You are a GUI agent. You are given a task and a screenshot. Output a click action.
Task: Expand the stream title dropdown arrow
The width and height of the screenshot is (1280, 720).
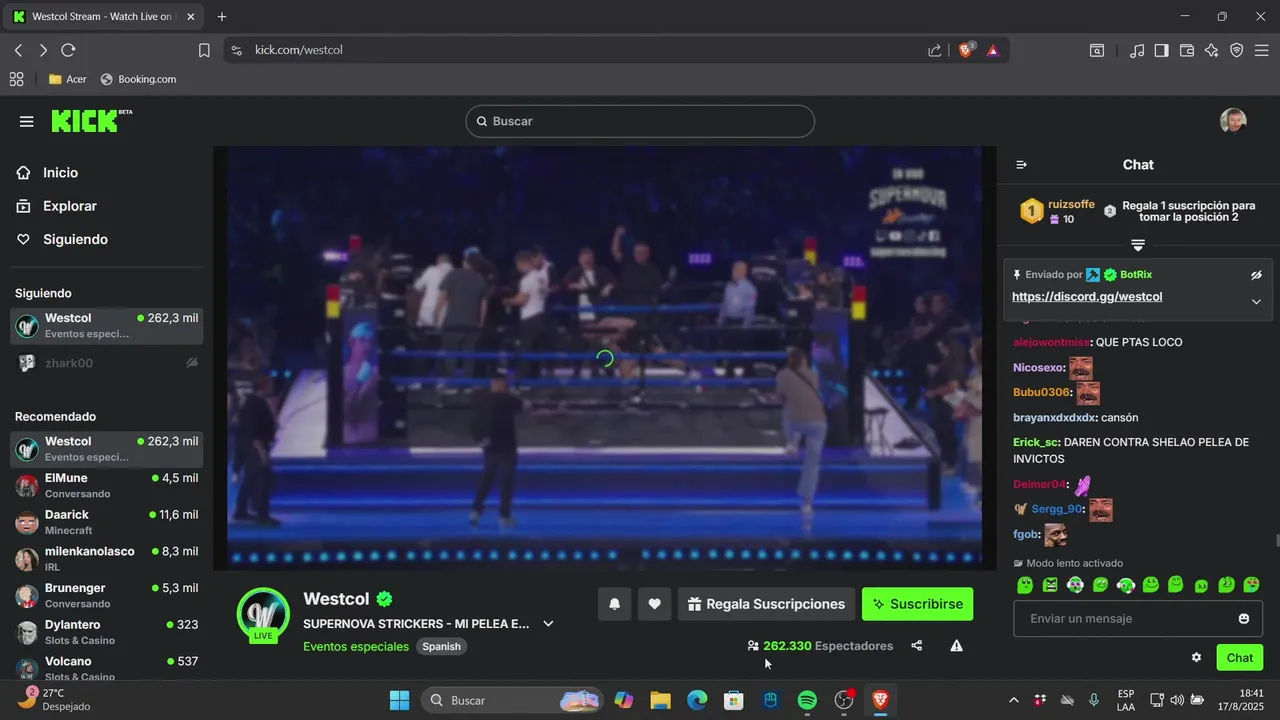click(x=548, y=624)
